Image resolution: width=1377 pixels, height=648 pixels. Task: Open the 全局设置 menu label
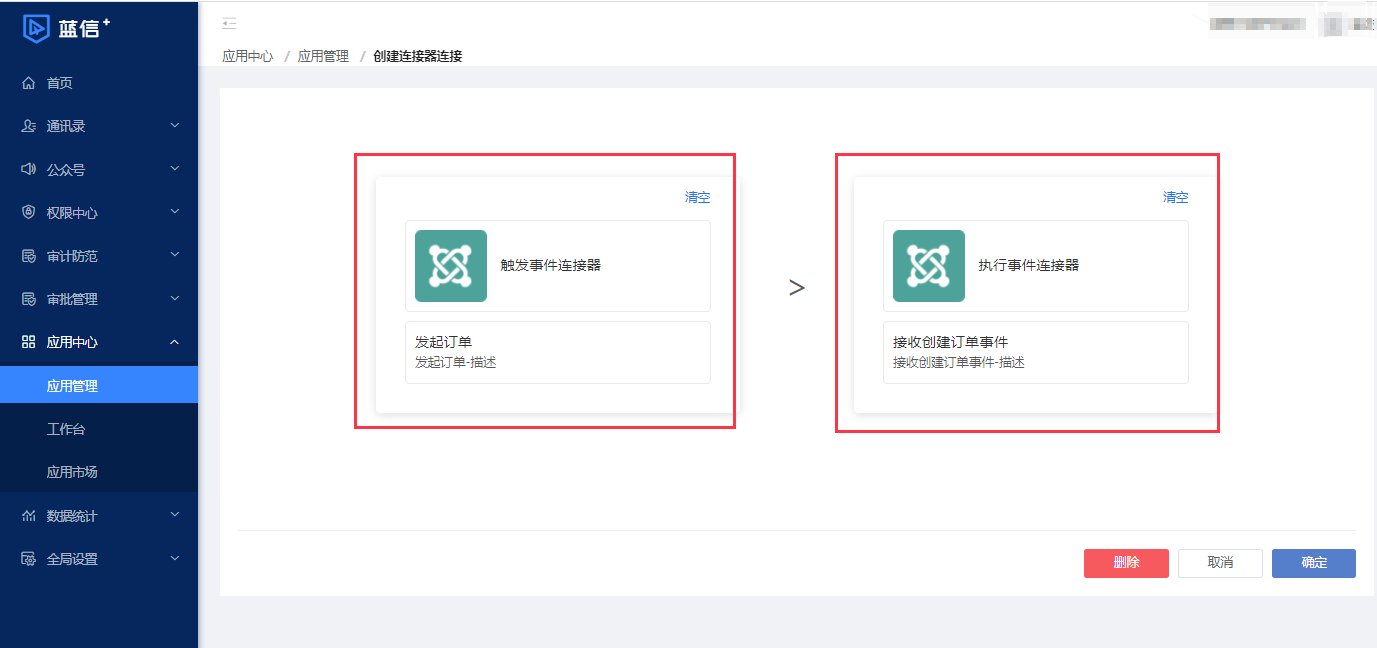[72, 559]
